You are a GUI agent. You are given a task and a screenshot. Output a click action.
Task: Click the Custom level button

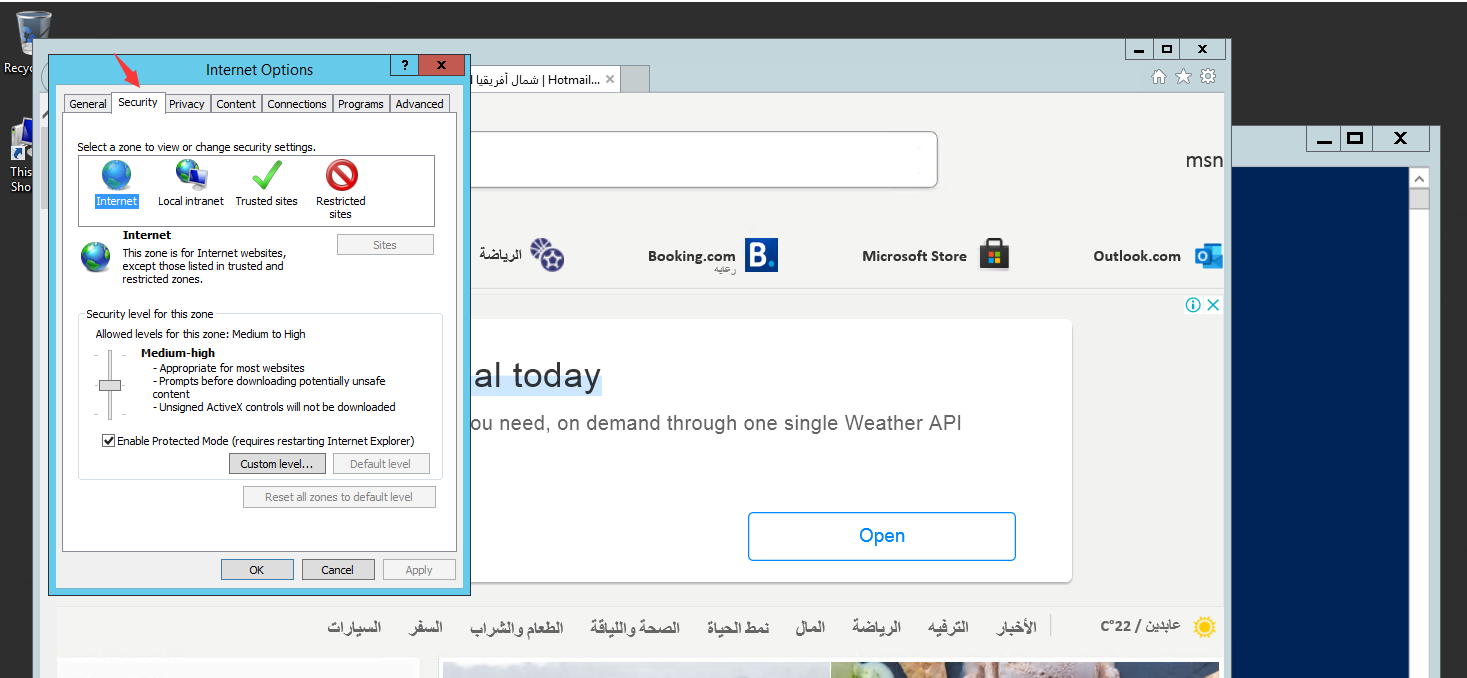[277, 463]
